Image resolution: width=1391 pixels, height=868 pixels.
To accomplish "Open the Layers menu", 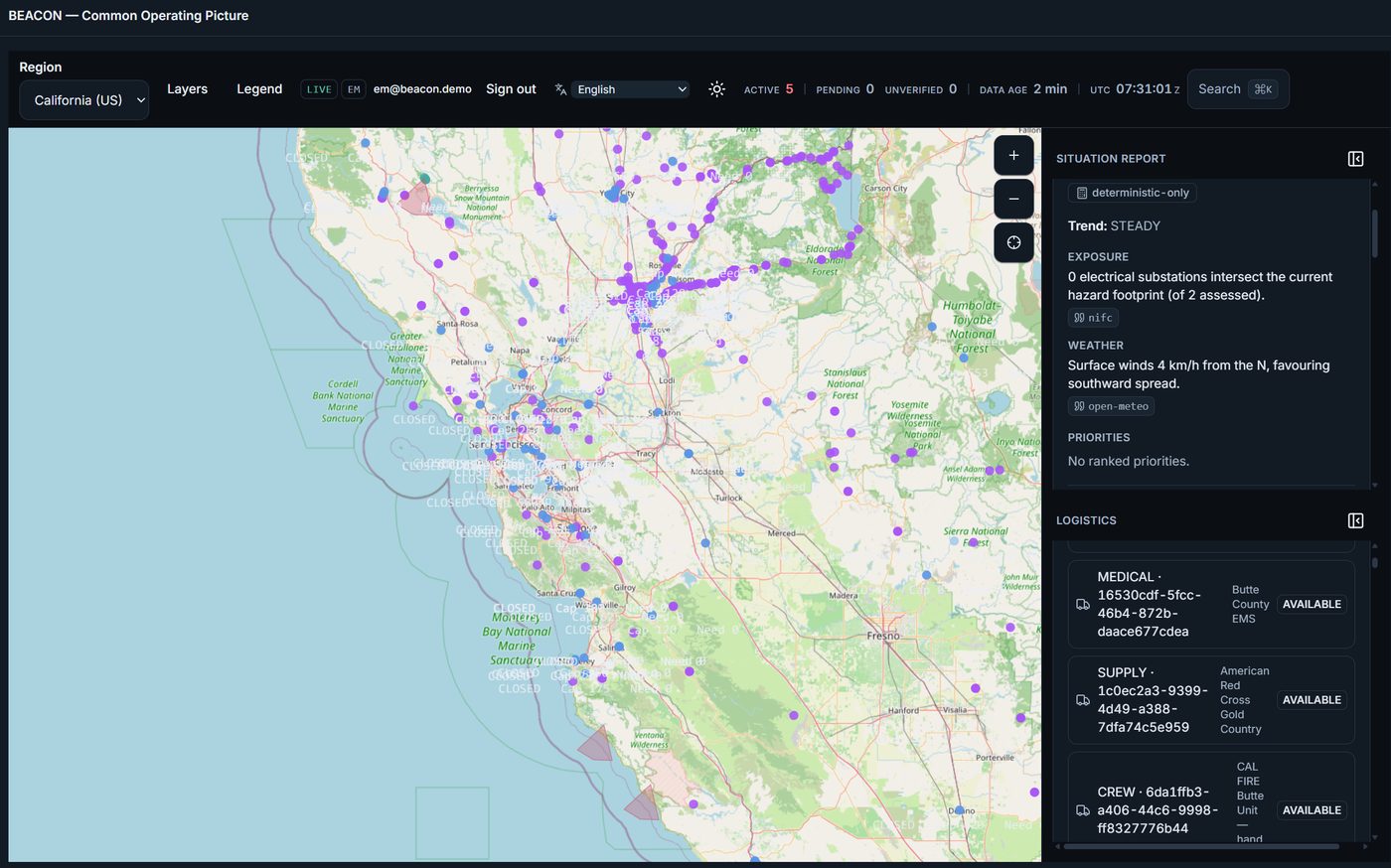I will pos(187,89).
